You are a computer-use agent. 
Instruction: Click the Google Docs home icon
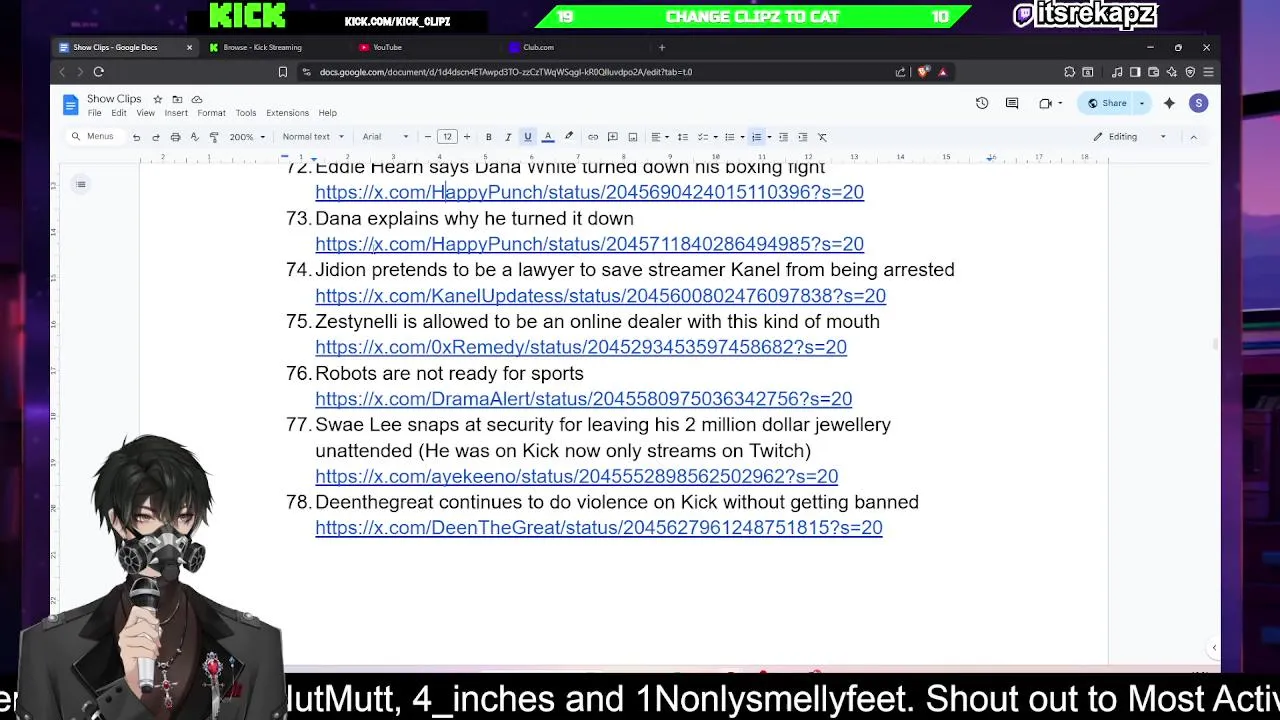point(70,104)
